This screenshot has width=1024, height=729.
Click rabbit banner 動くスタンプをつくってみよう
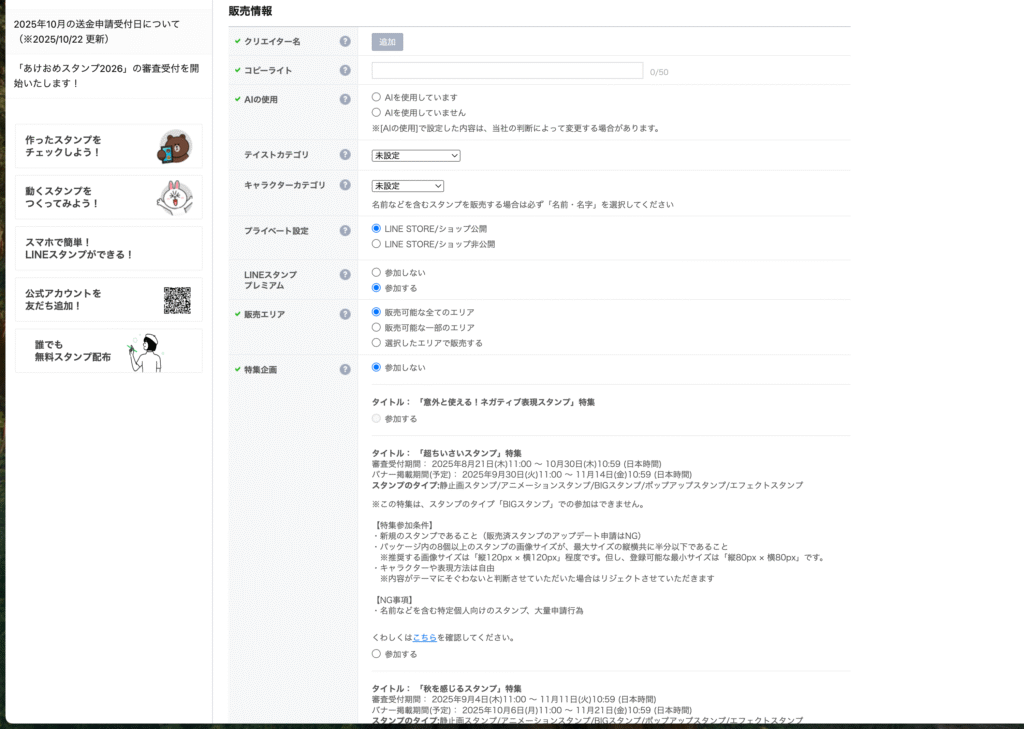point(108,197)
